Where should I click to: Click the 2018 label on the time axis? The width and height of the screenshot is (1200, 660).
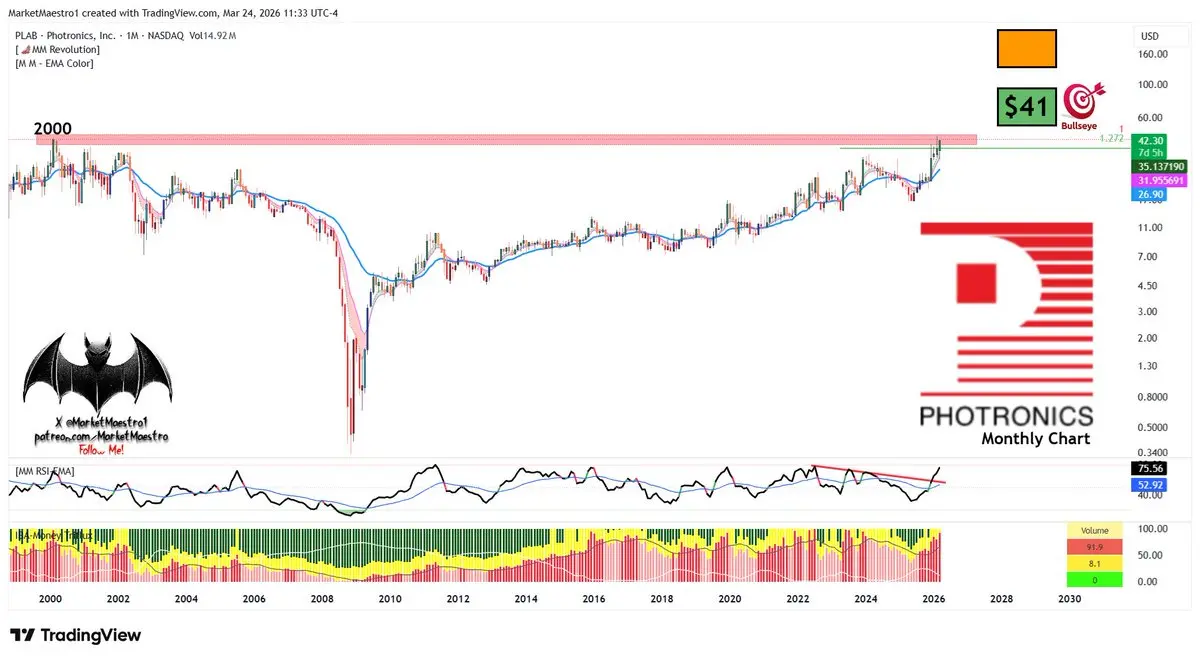[662, 599]
